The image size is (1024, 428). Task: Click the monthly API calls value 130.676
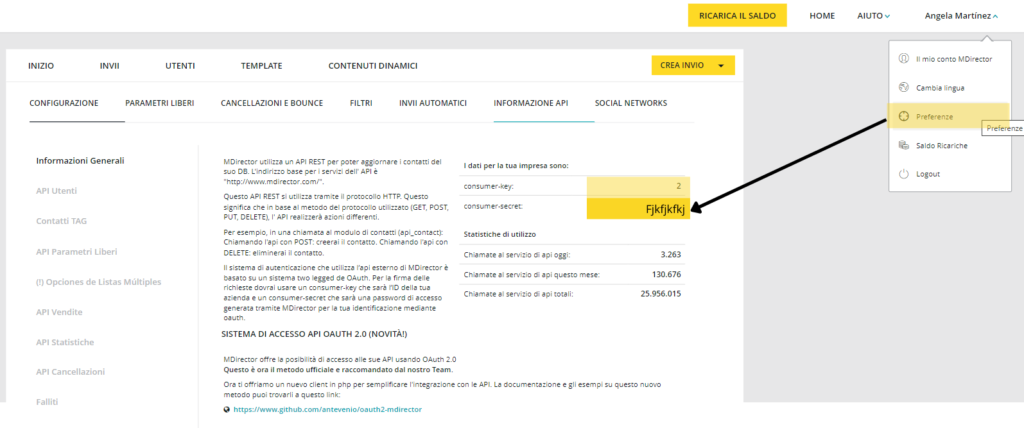click(x=666, y=274)
